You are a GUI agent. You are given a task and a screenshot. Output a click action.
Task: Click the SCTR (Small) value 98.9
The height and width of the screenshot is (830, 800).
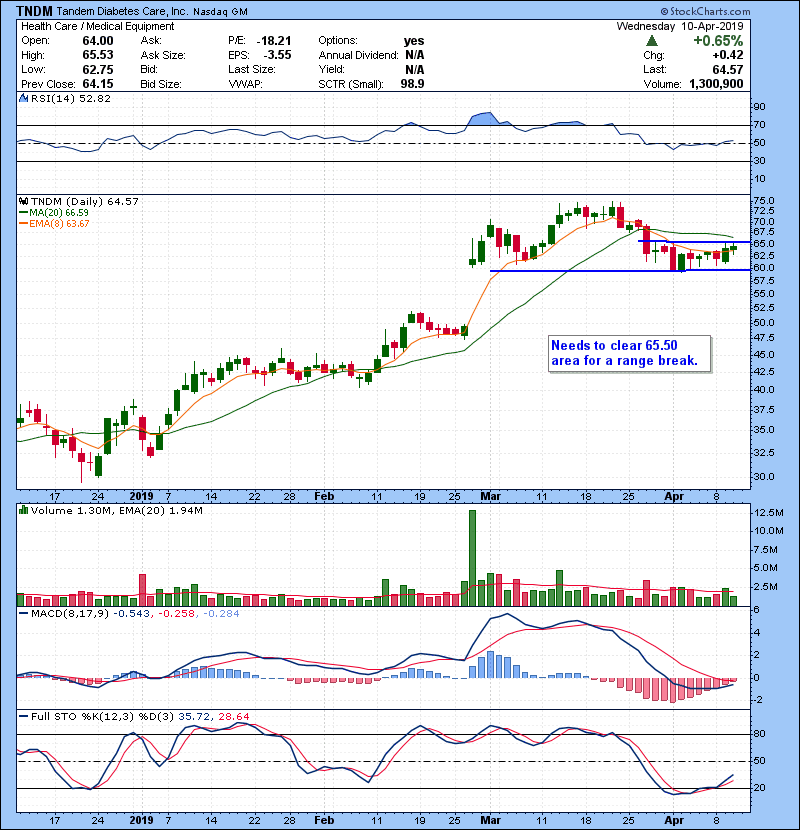pos(412,84)
